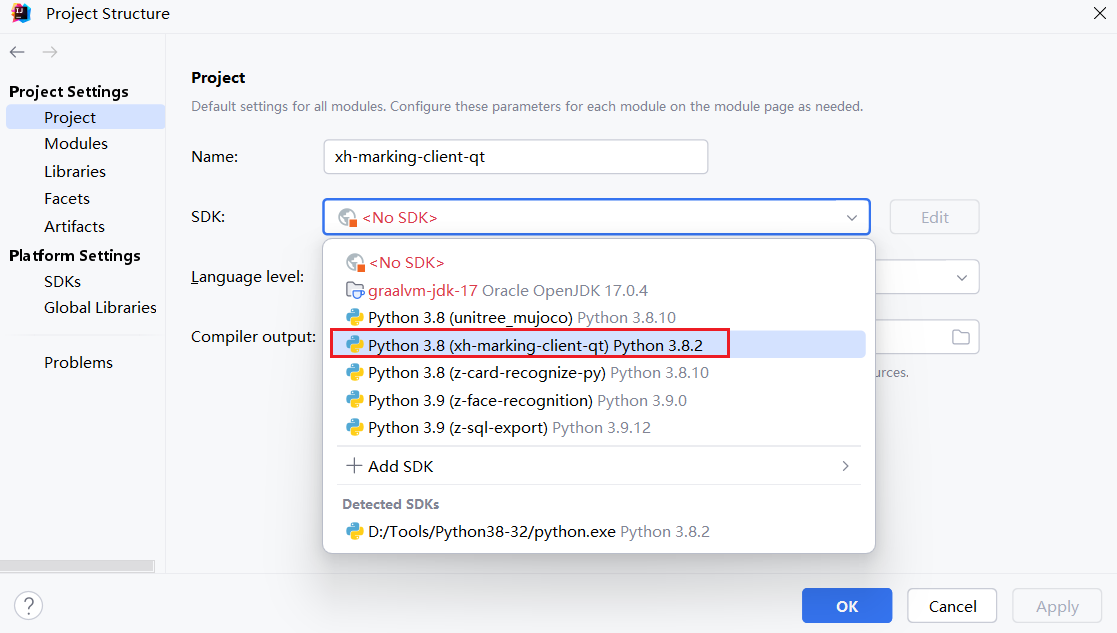Expand the Add SDK submenu arrow

tap(846, 466)
